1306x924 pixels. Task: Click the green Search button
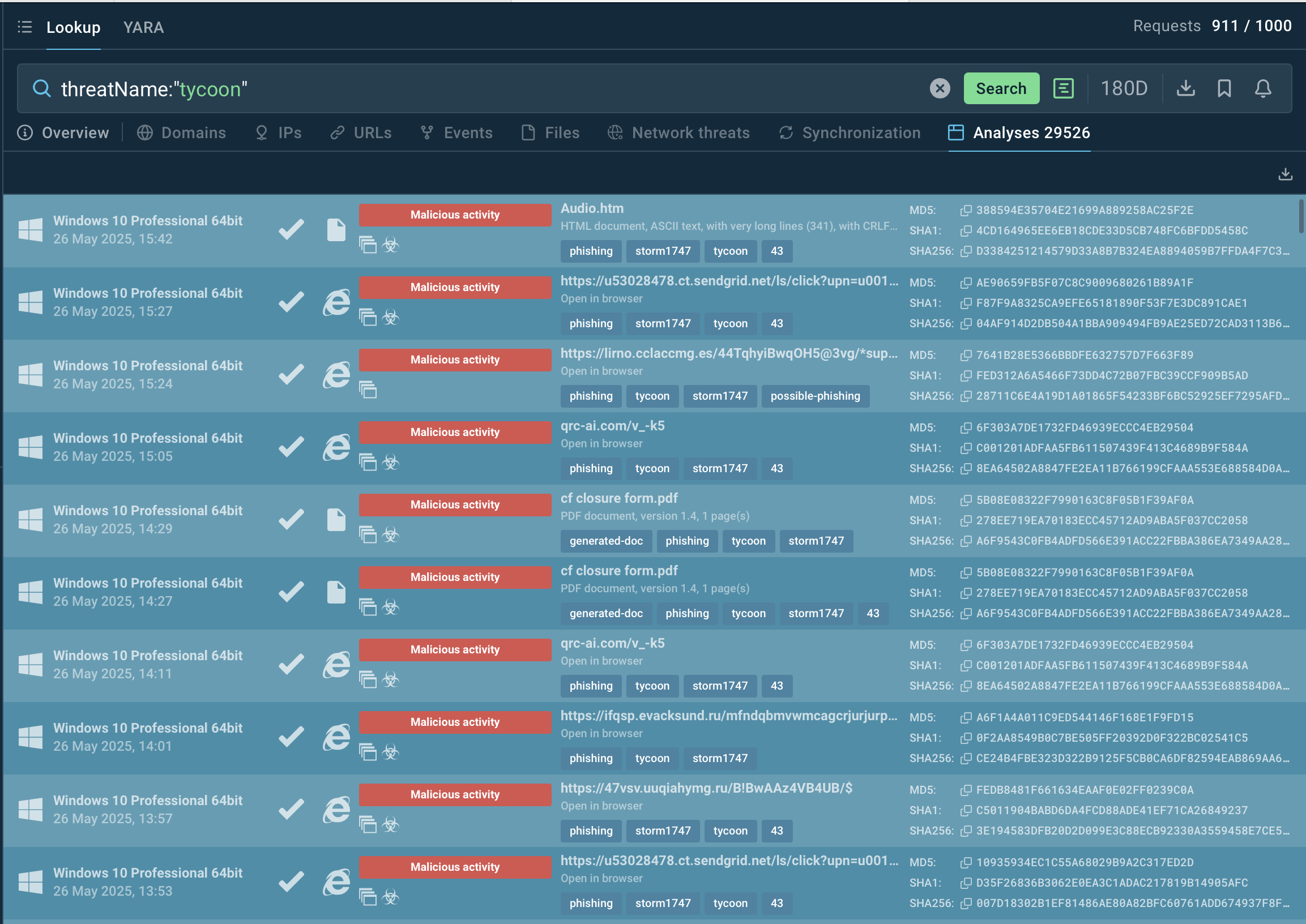click(1001, 88)
